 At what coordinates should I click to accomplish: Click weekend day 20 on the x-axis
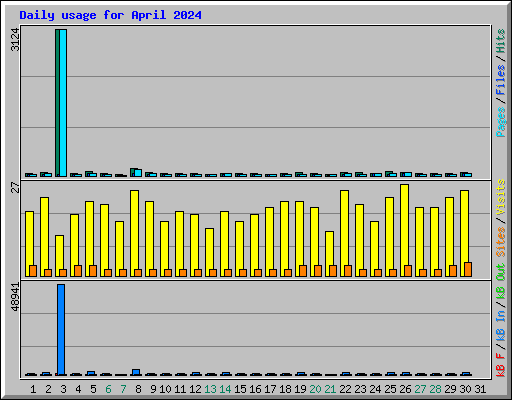pyautogui.click(x=315, y=389)
